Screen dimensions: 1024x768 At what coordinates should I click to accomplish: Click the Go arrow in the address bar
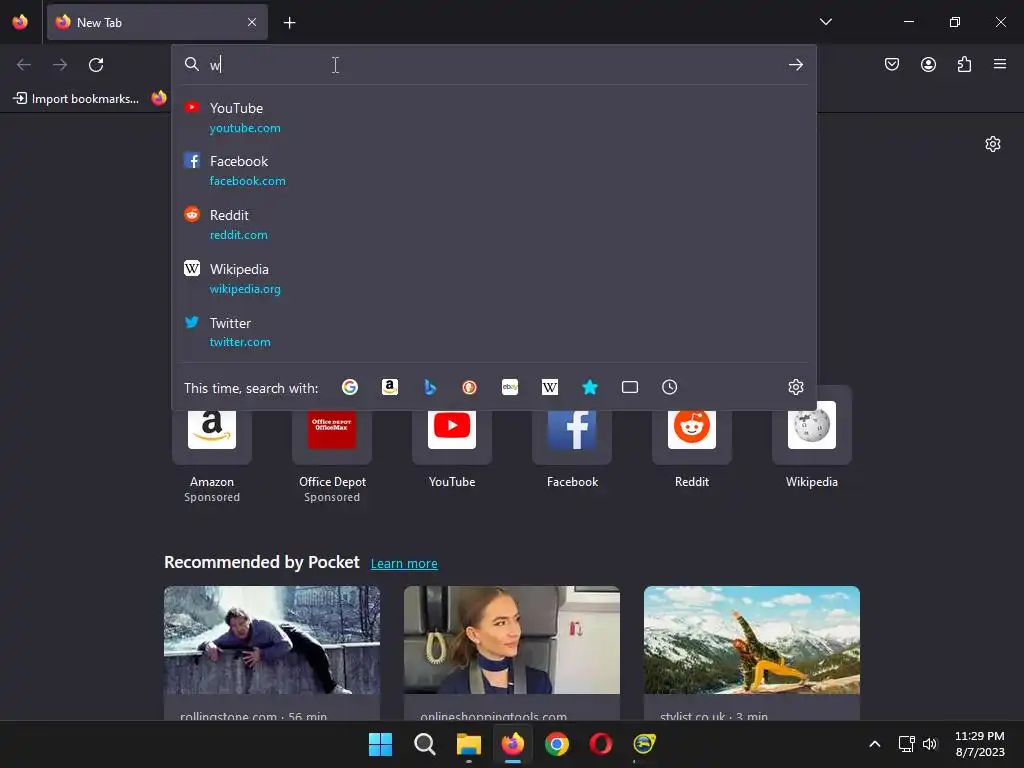[x=795, y=64]
